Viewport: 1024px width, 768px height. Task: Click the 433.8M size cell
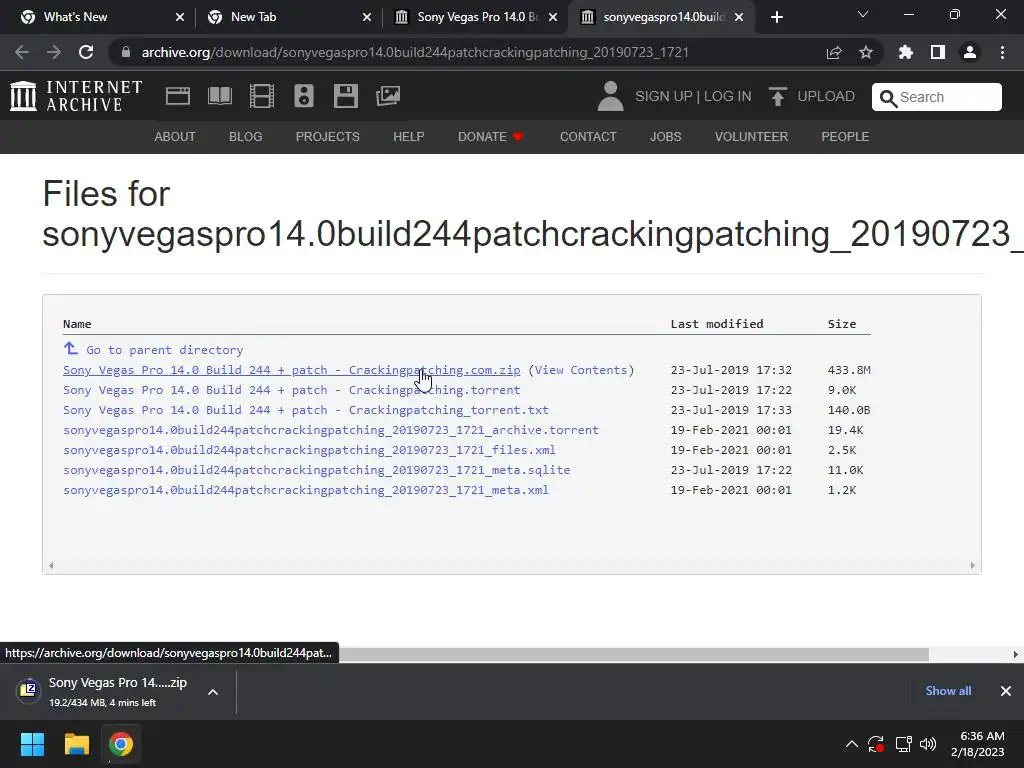[x=849, y=370]
